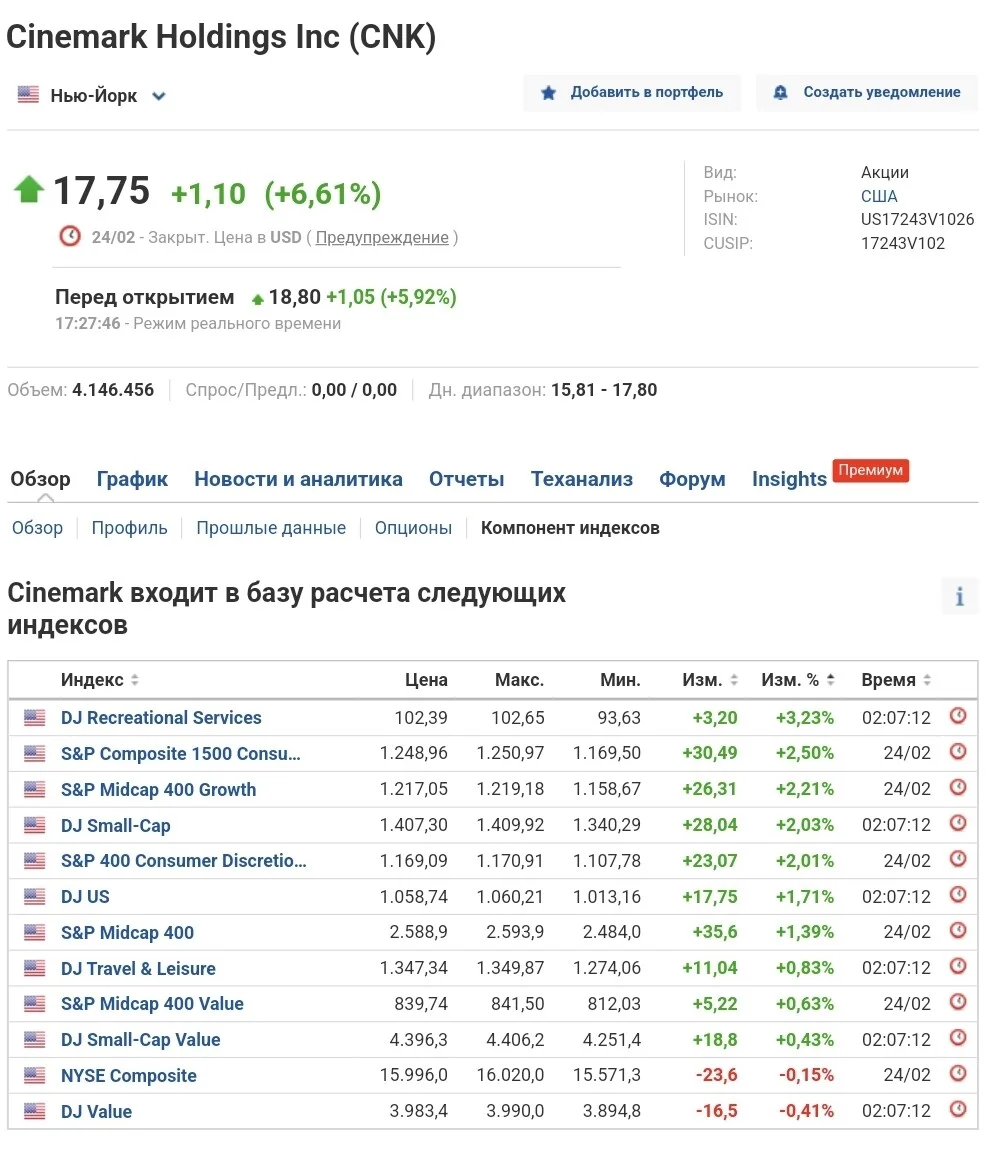Open the График tab
Viewport: 1000px width, 1158px height.
132,479
